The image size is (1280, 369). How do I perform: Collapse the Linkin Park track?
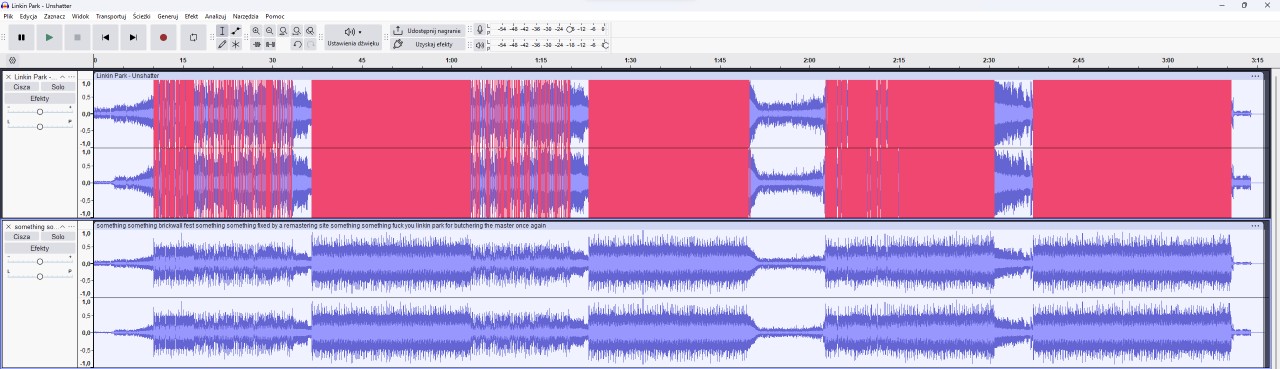point(62,77)
